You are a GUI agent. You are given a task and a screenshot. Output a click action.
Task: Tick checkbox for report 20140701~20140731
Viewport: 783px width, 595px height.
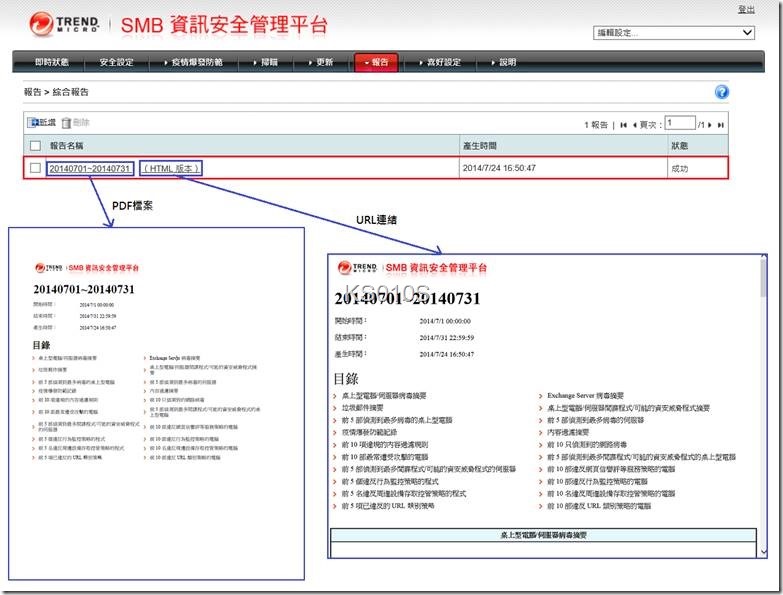pyautogui.click(x=35, y=168)
